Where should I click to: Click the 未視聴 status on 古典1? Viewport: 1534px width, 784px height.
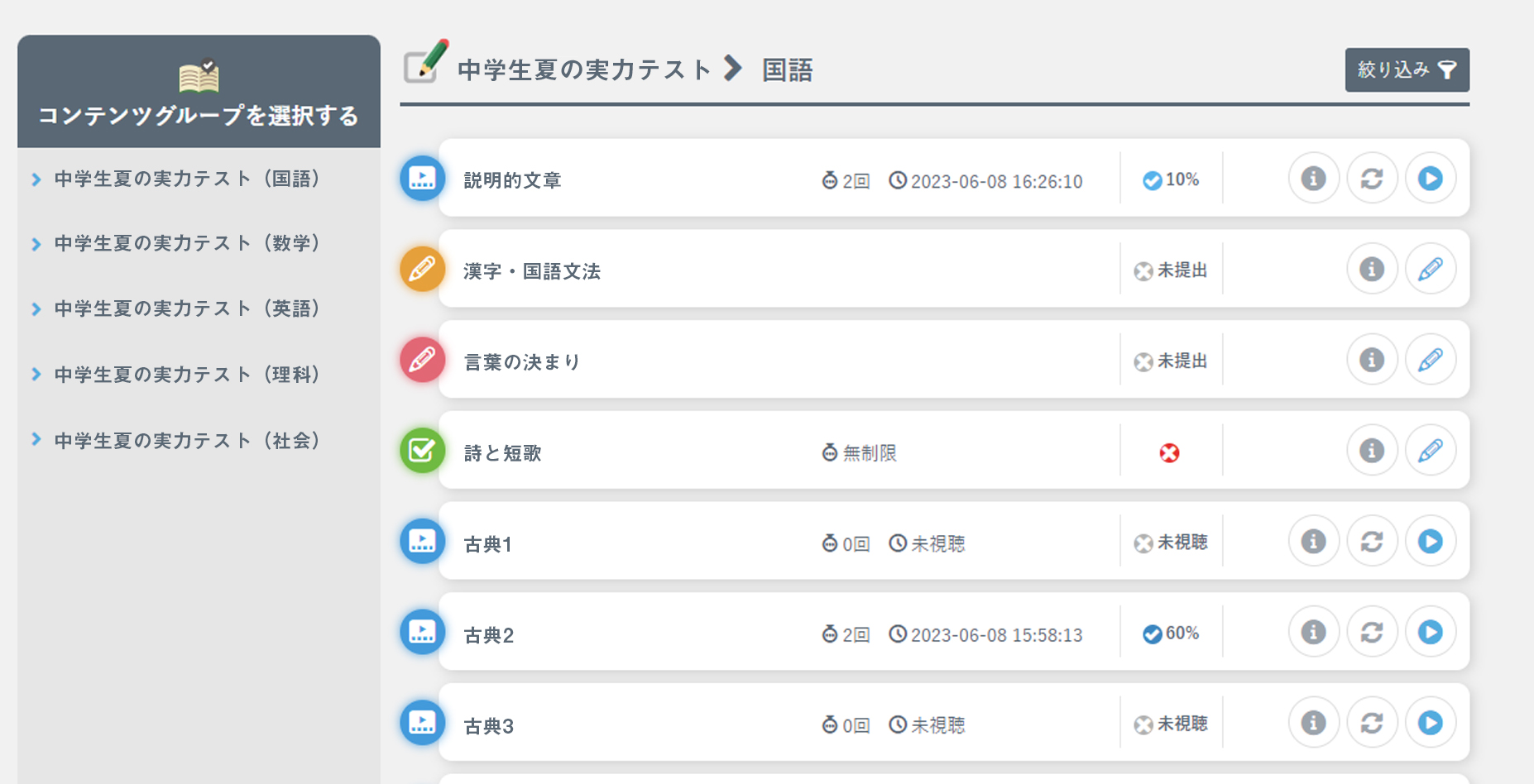(x=1172, y=543)
